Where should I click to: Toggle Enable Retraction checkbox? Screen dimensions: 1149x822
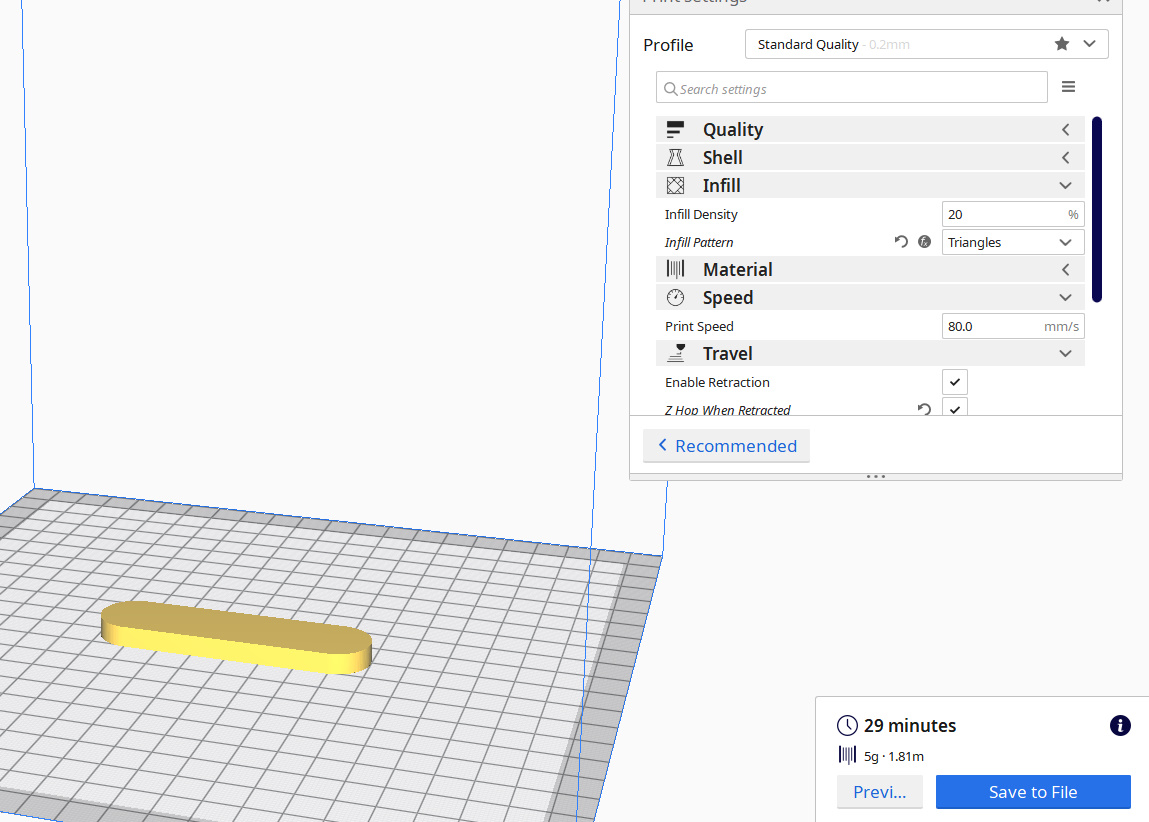954,382
